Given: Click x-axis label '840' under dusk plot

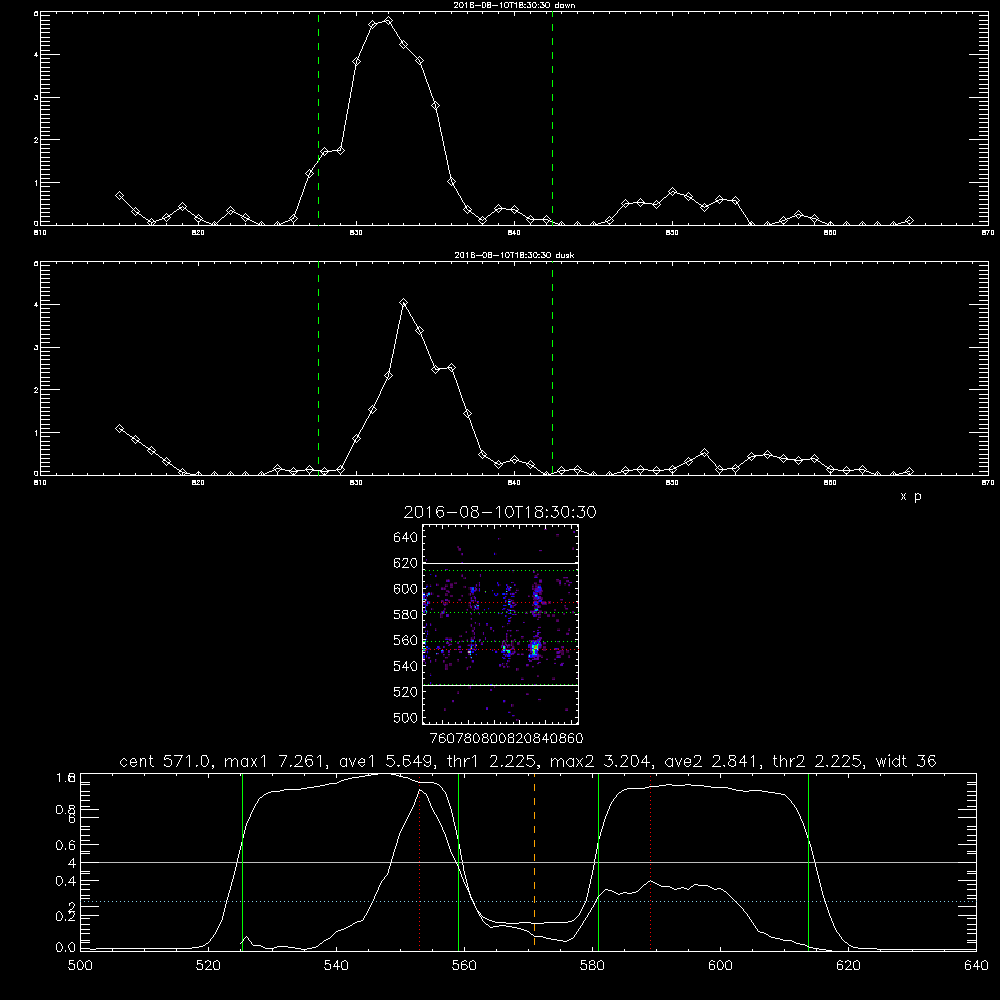Looking at the screenshot, I should 514,483.
